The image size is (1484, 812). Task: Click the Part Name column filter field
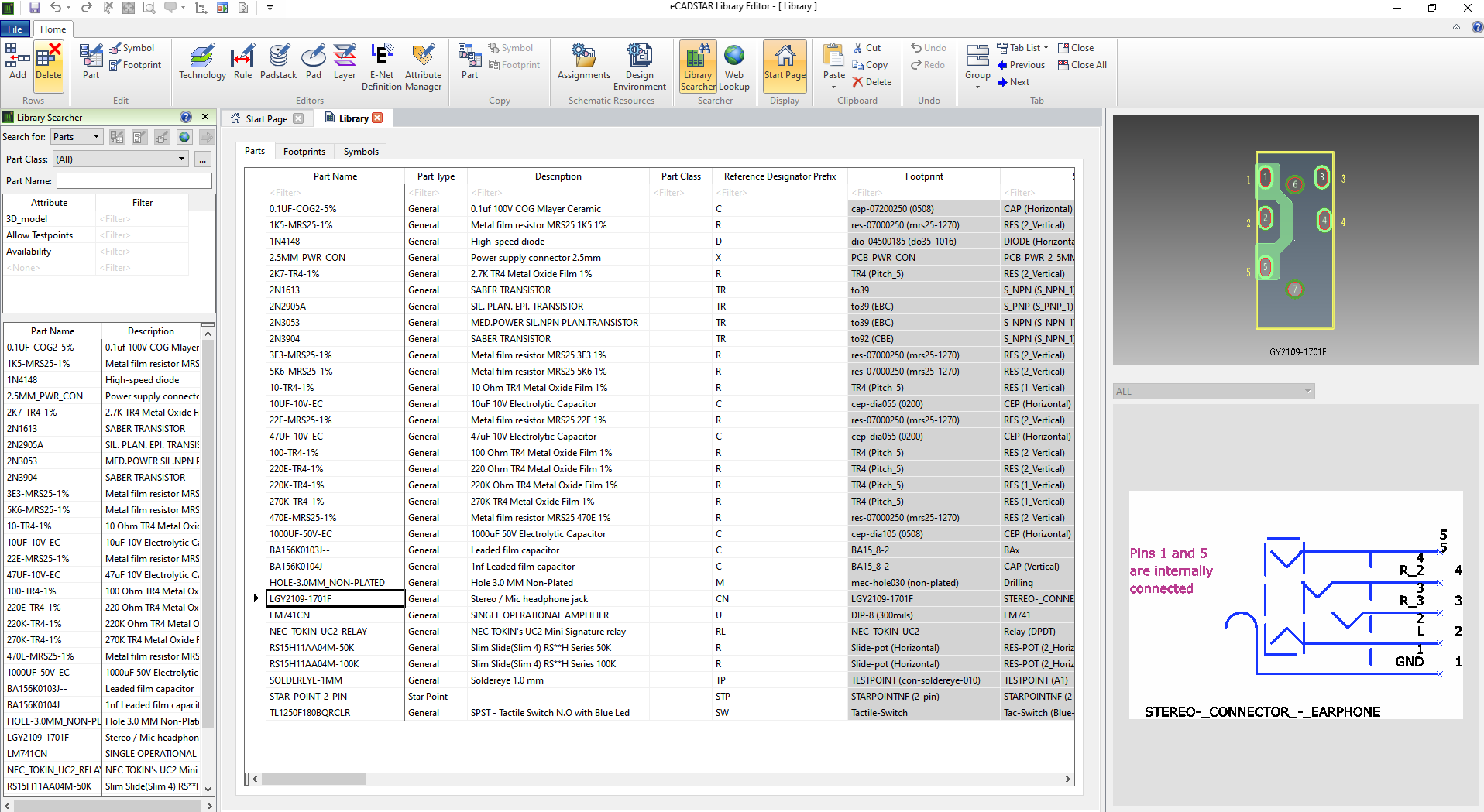335,193
